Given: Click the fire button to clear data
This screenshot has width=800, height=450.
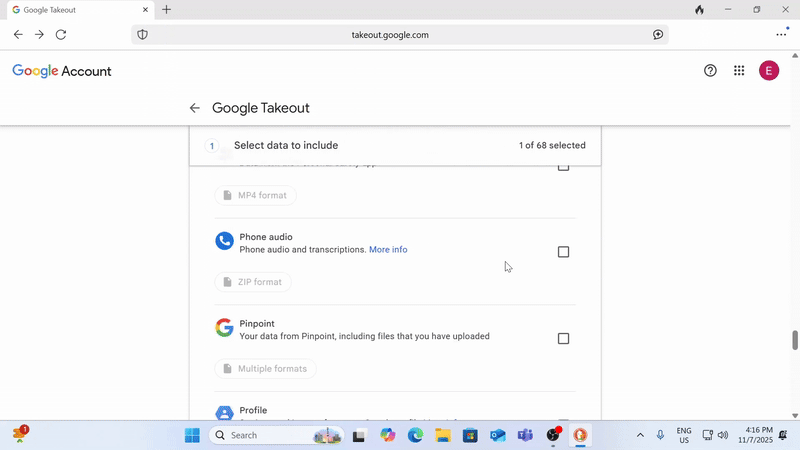Looking at the screenshot, I should coord(699,10).
